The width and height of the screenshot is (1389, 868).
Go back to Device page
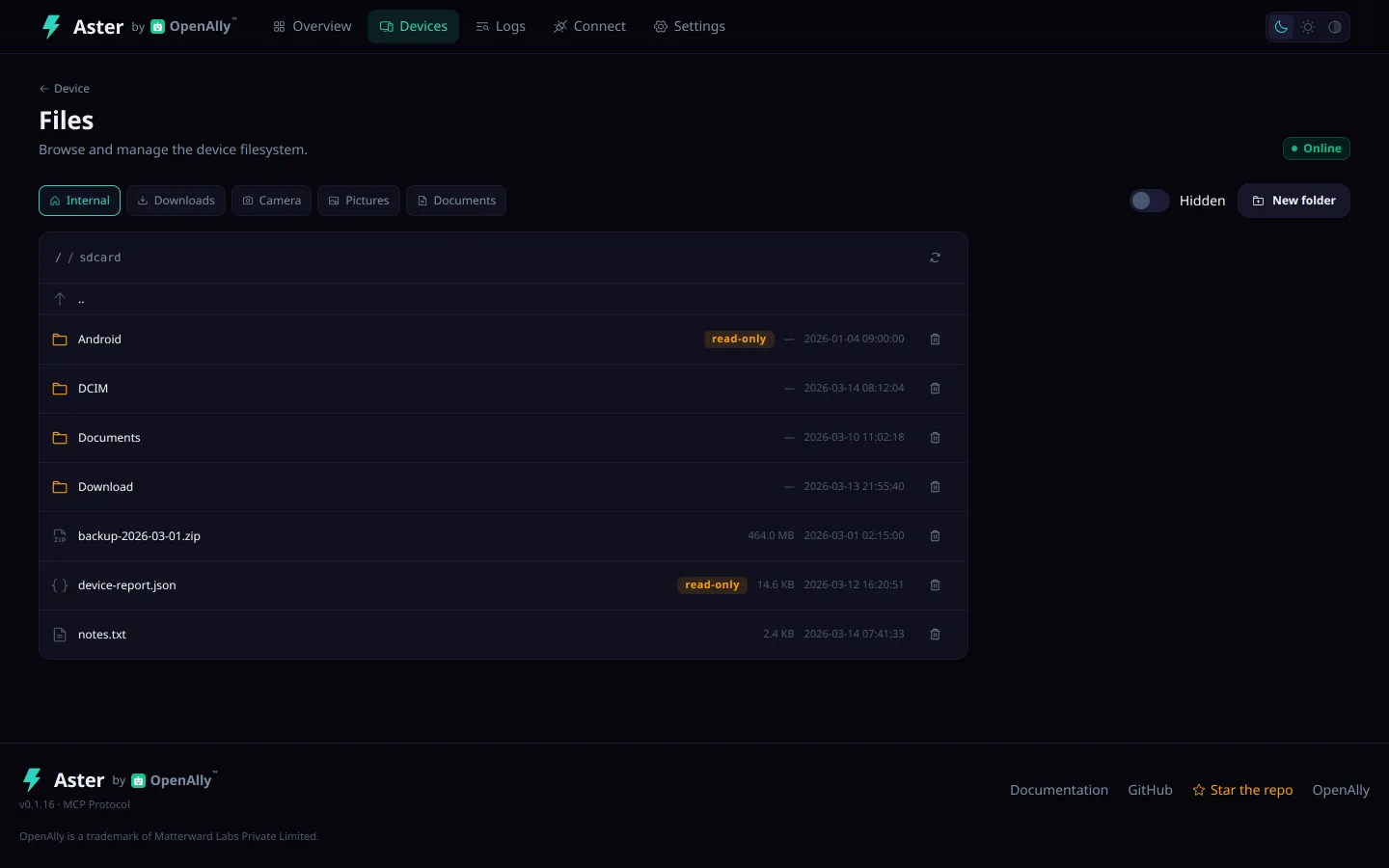click(x=65, y=89)
